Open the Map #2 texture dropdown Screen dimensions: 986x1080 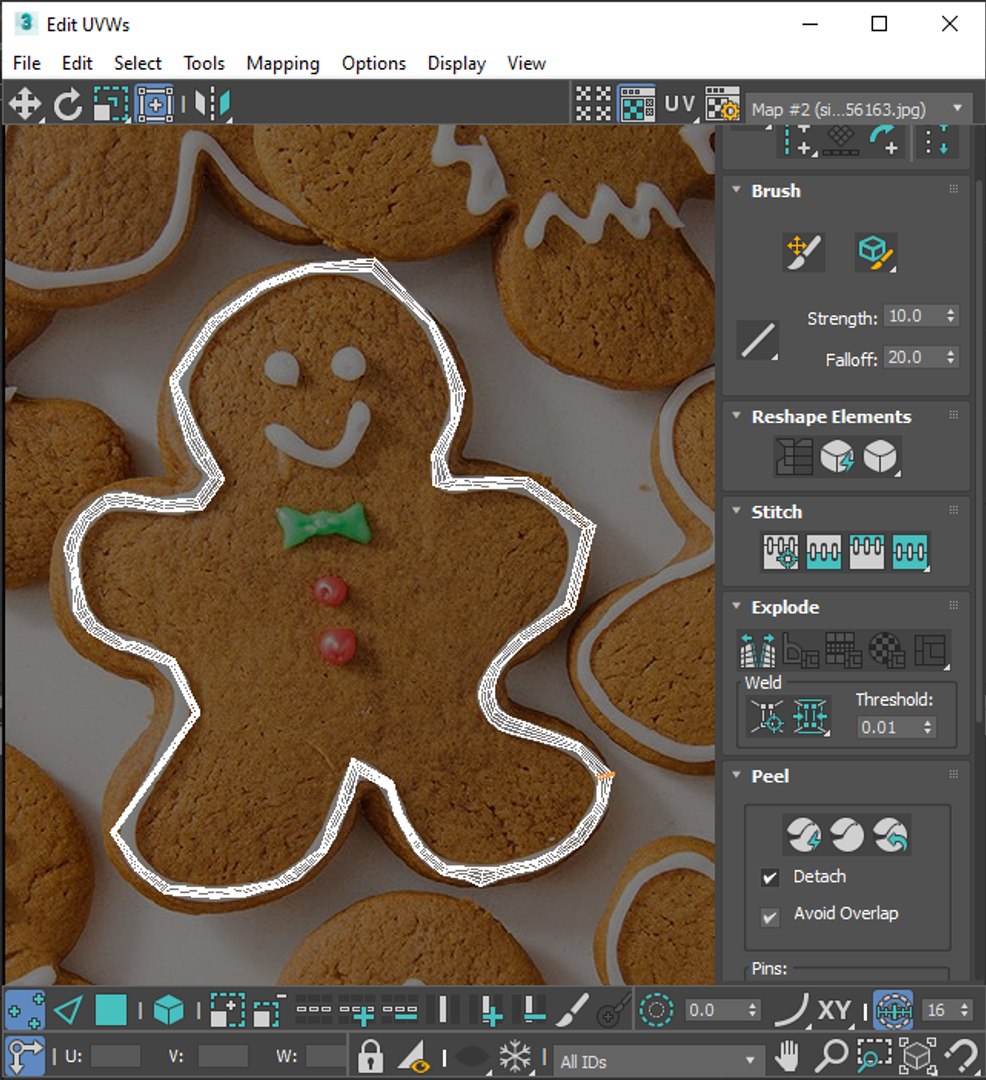[x=858, y=110]
